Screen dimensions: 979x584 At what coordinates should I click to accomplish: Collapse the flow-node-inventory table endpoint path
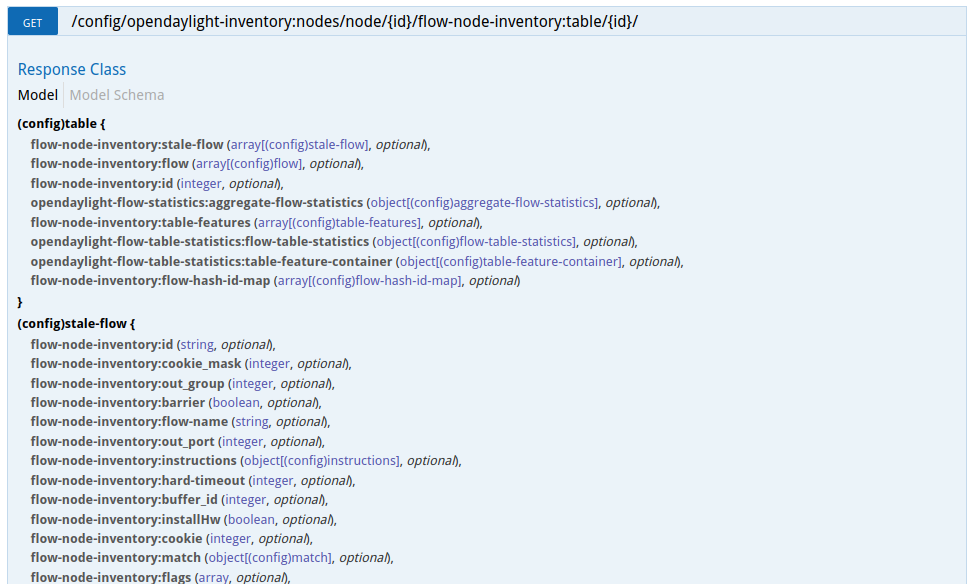click(369, 21)
